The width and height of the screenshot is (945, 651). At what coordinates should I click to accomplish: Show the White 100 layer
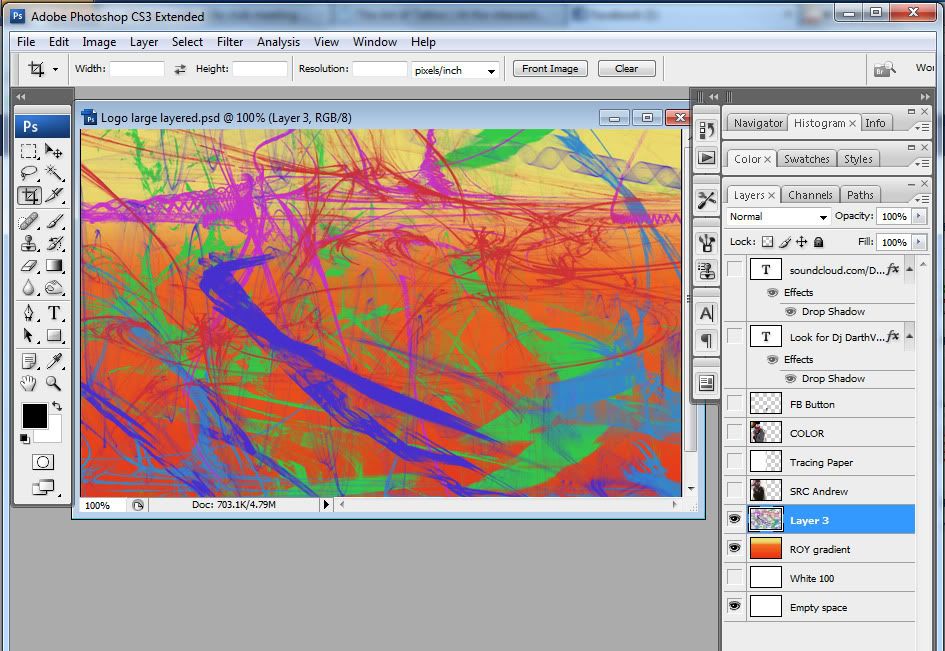pos(734,577)
